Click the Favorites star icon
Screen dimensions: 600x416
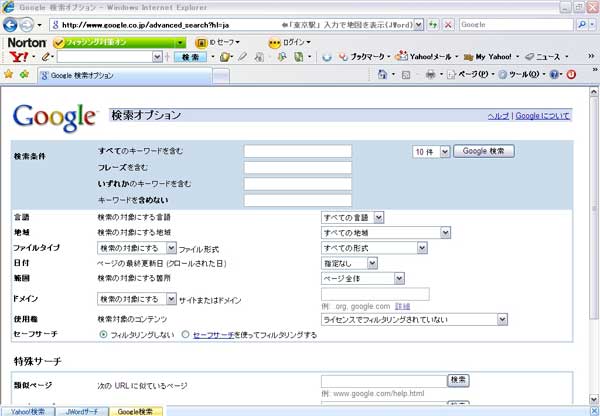(8, 74)
